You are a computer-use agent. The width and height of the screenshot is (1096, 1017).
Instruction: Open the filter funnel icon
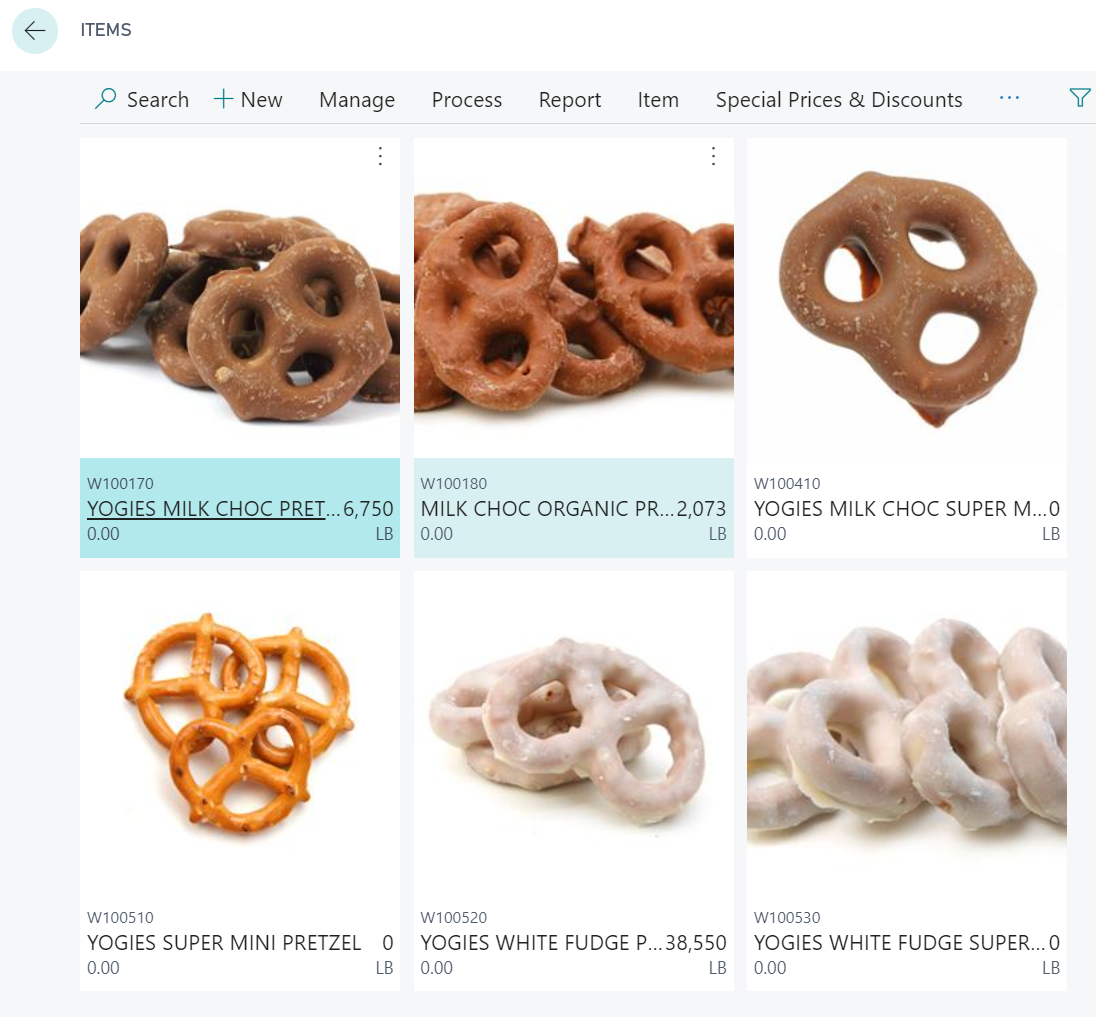click(1080, 98)
